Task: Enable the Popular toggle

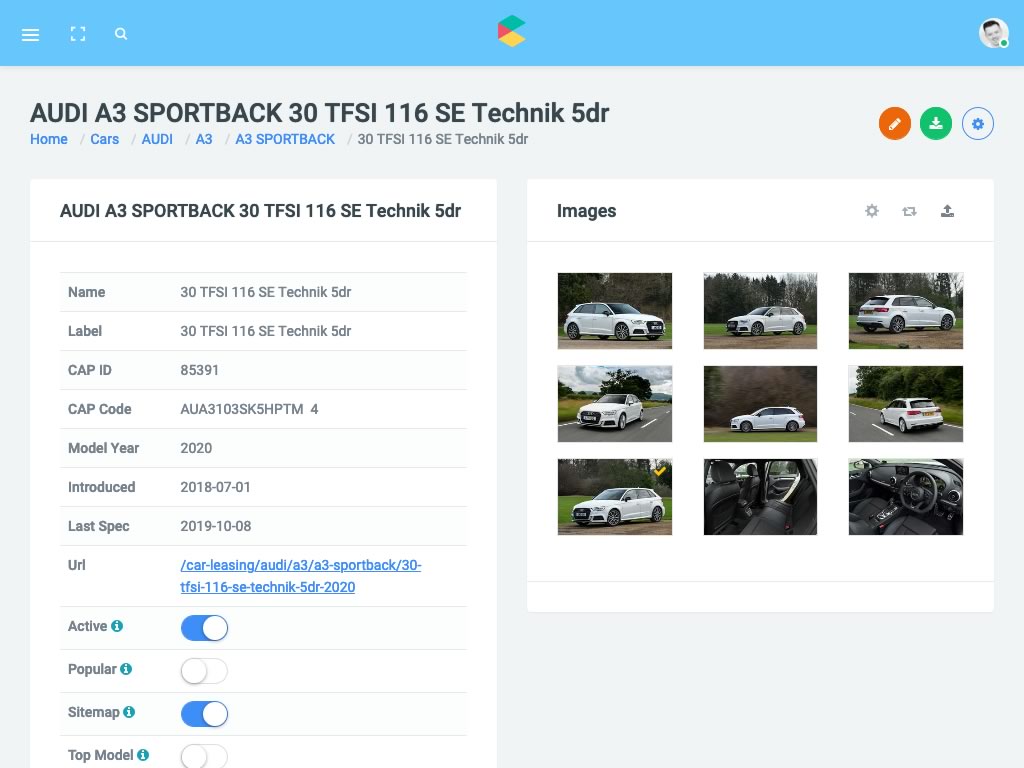Action: (x=204, y=671)
